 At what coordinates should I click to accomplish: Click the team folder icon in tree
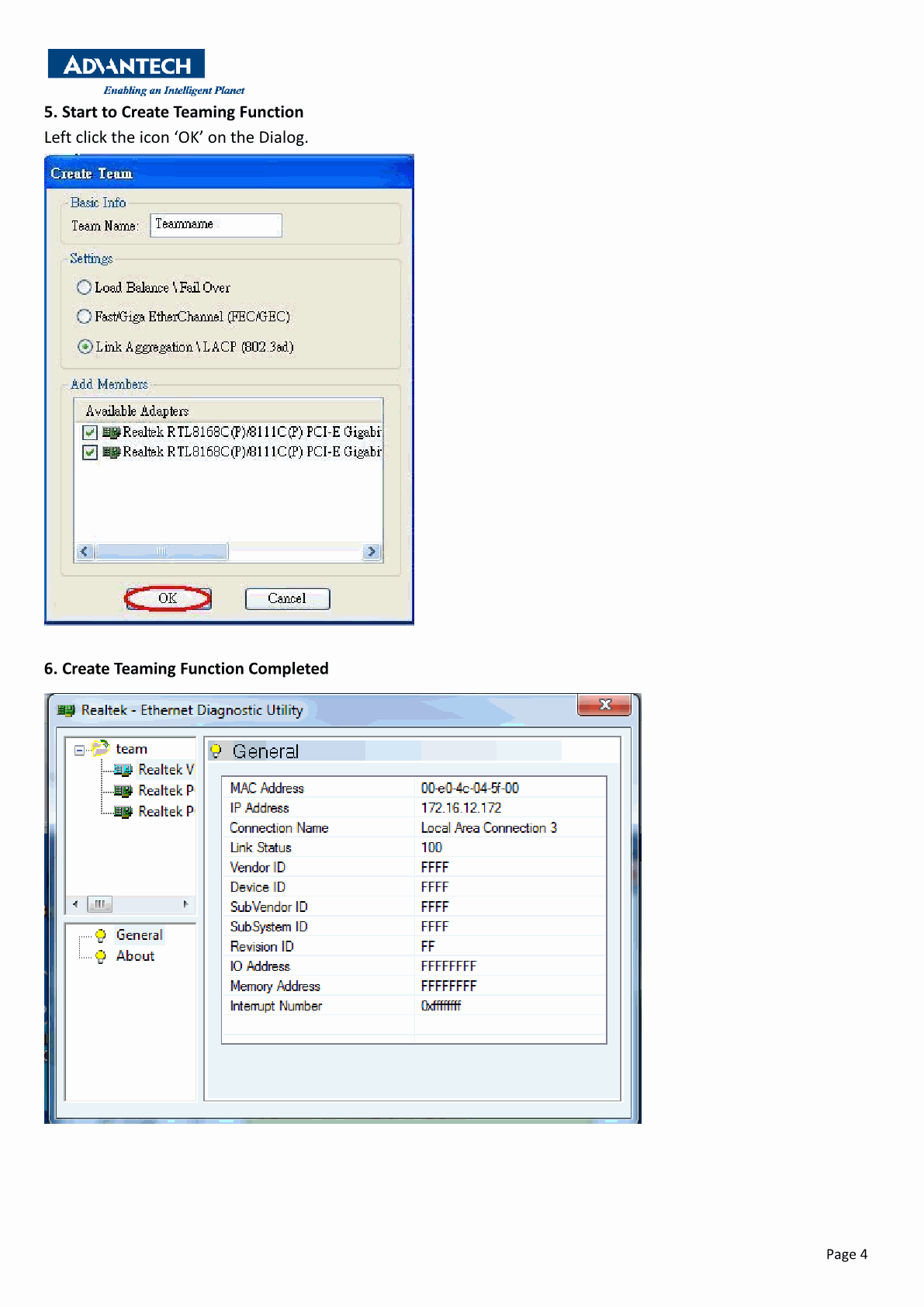pos(100,748)
